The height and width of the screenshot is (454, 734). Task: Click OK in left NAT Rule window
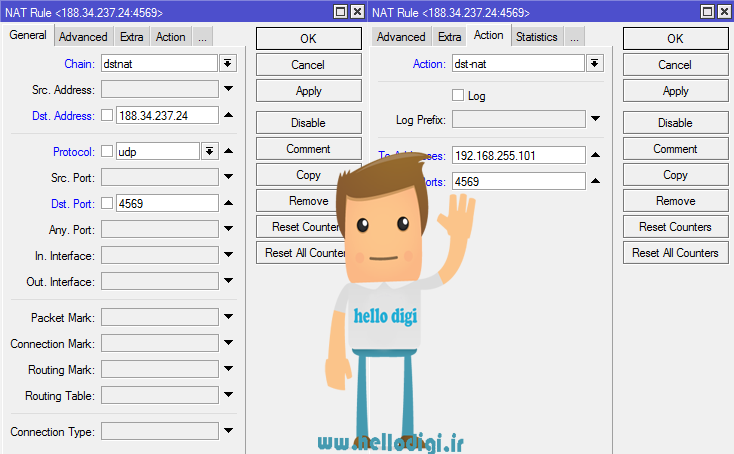pyautogui.click(x=308, y=38)
